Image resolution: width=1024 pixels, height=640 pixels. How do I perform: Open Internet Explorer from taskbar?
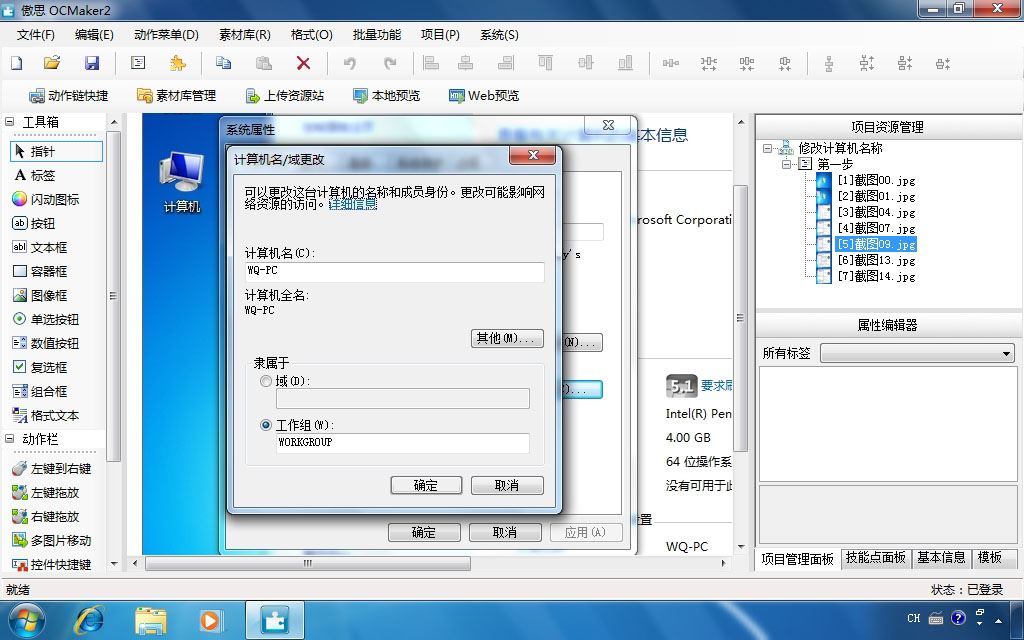pyautogui.click(x=88, y=620)
